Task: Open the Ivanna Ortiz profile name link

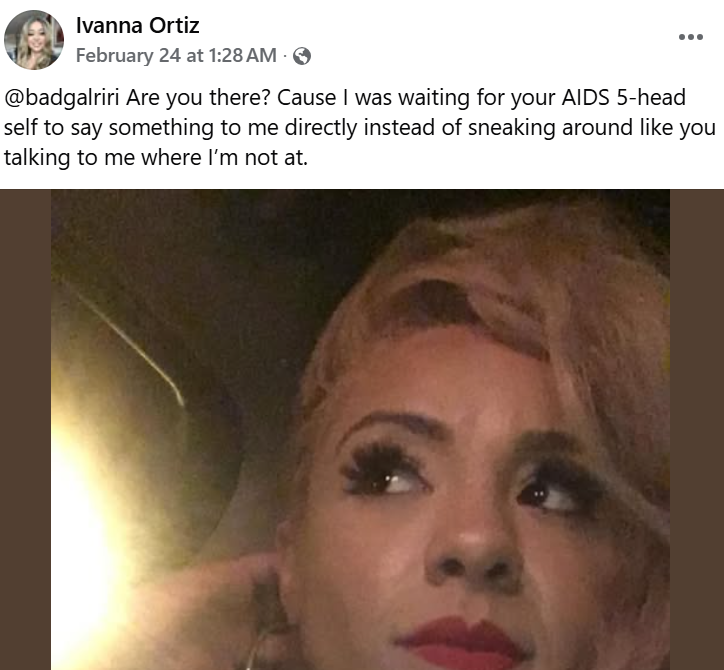Action: point(137,25)
